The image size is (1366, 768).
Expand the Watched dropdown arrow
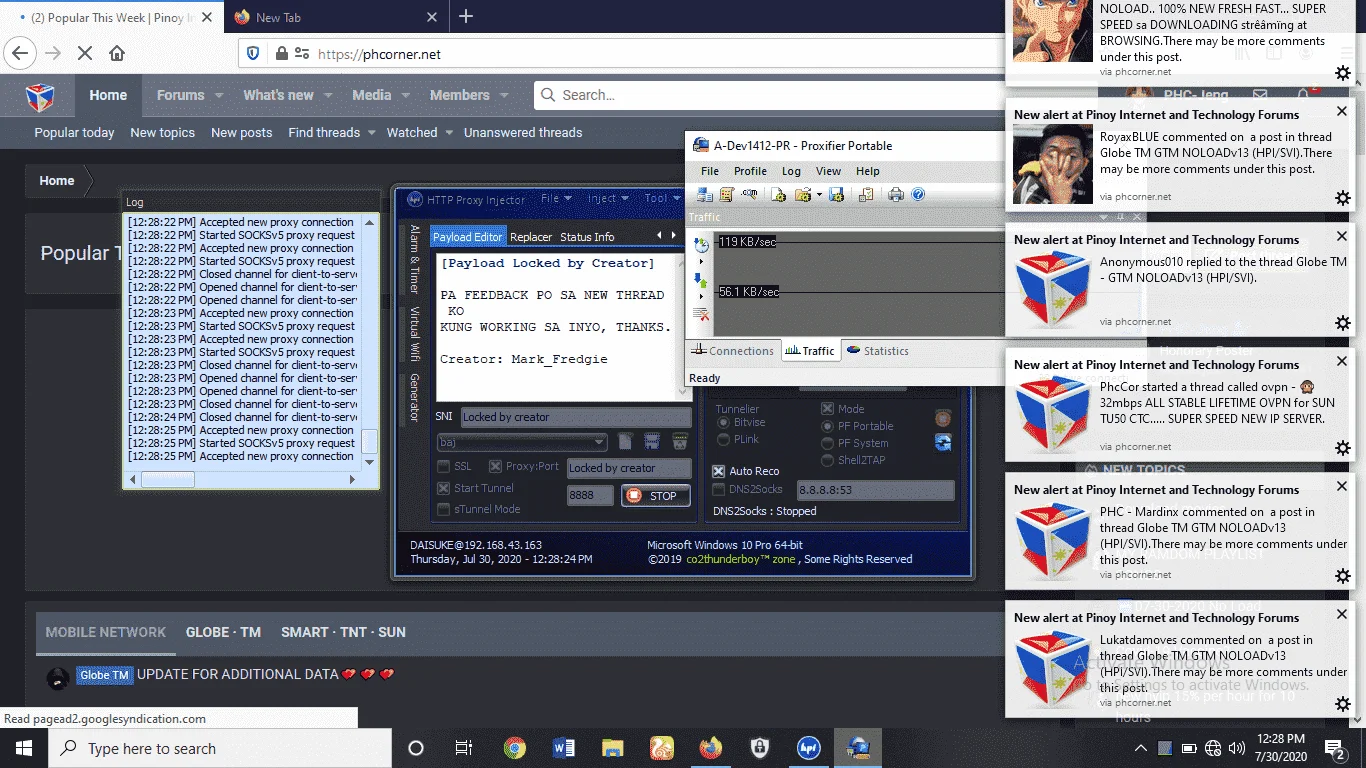(449, 132)
